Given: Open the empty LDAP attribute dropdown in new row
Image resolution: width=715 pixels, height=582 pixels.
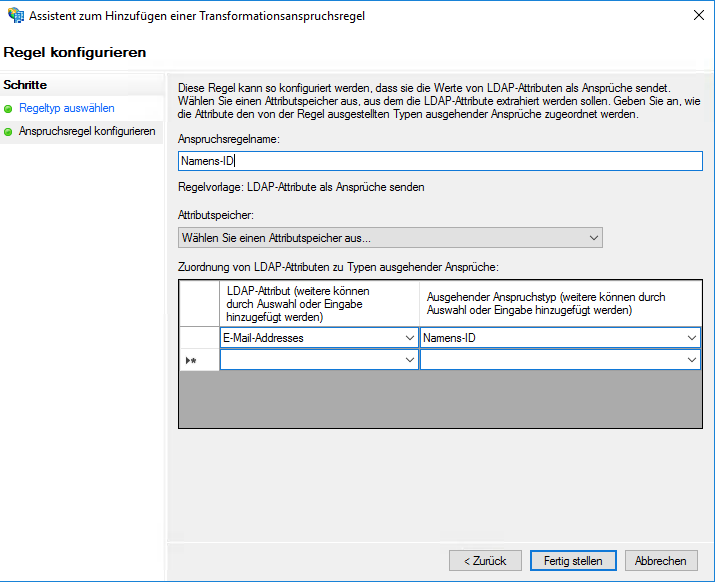Looking at the screenshot, I should [409, 359].
